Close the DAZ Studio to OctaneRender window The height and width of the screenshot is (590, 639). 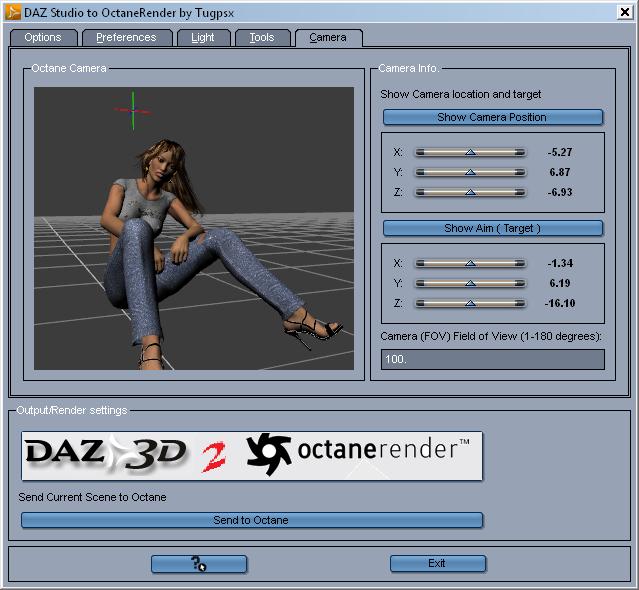click(x=625, y=12)
